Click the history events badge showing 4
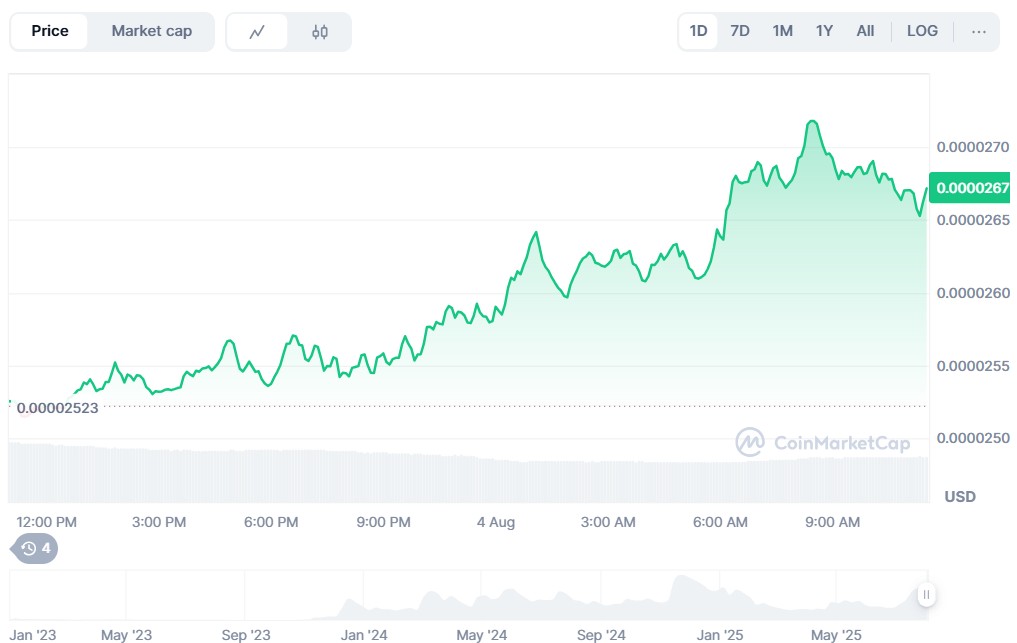Image resolution: width=1017 pixels, height=643 pixels. 35,548
